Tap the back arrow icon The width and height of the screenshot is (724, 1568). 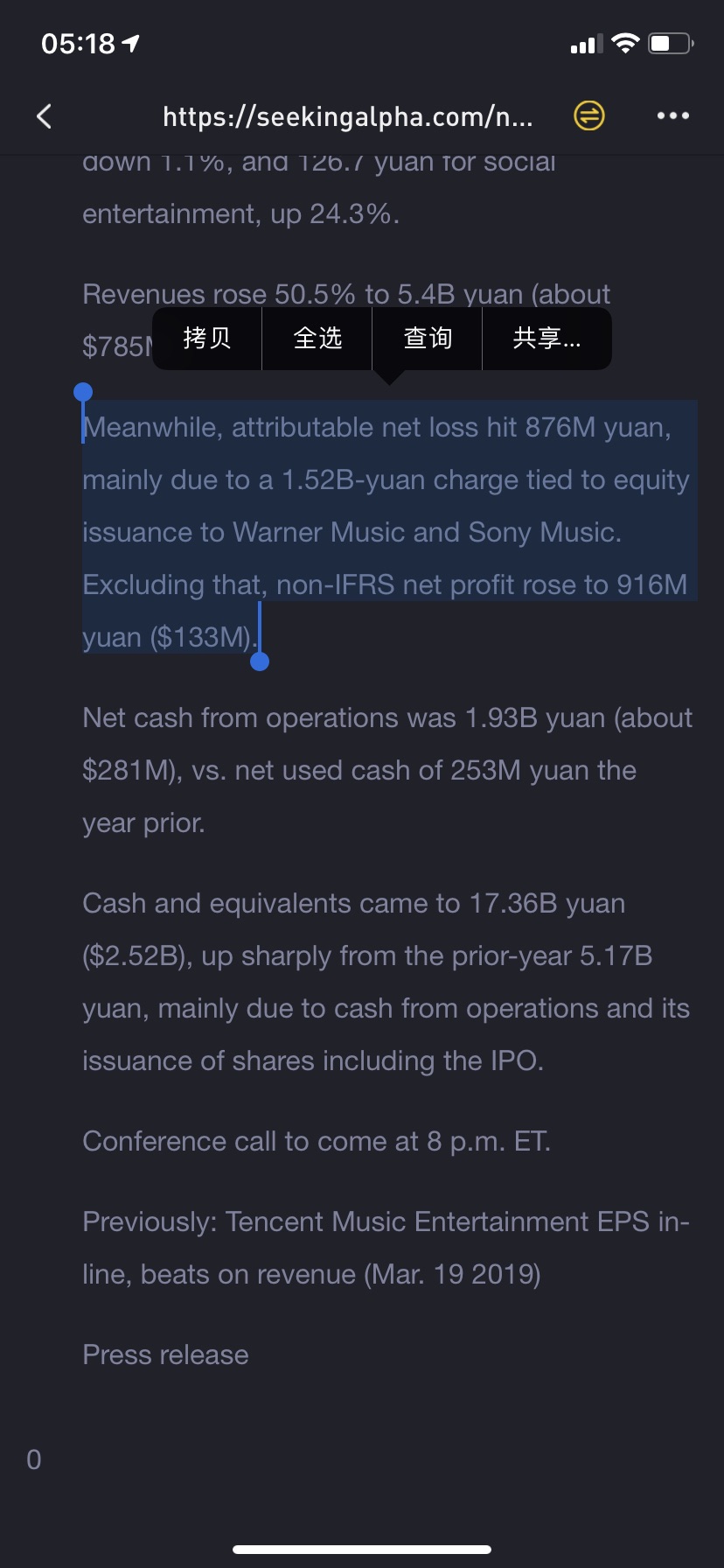coord(45,115)
